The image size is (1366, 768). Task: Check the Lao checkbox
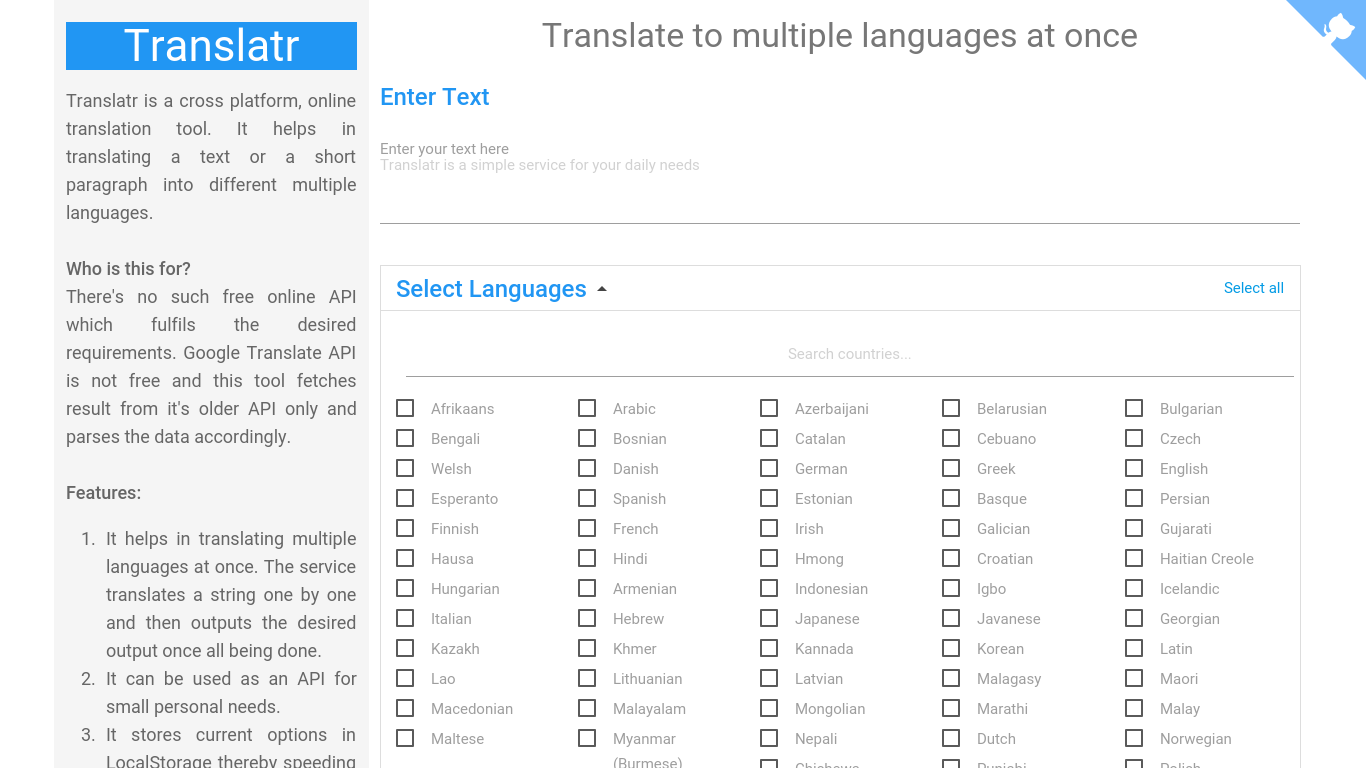click(x=405, y=678)
